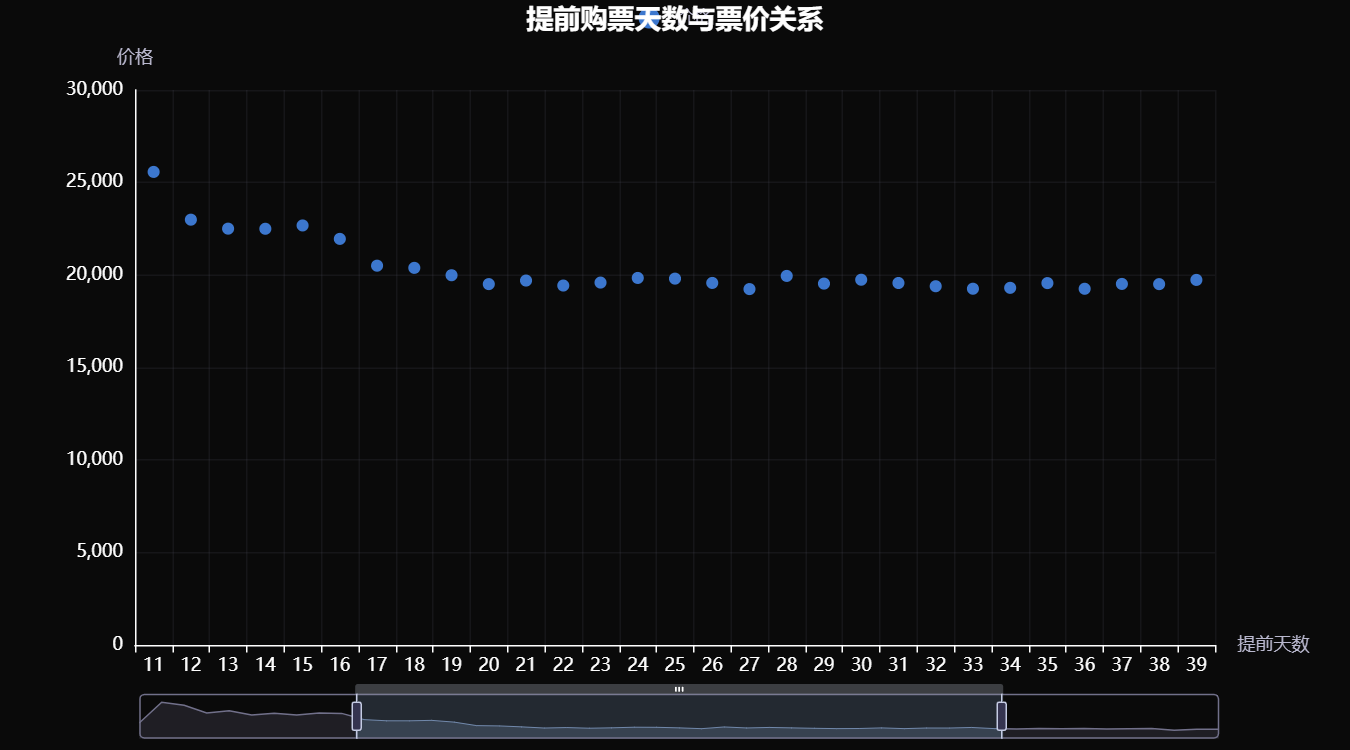Viewport: 1350px width, 750px height.
Task: Click the data point for day 28
Action: 787,276
